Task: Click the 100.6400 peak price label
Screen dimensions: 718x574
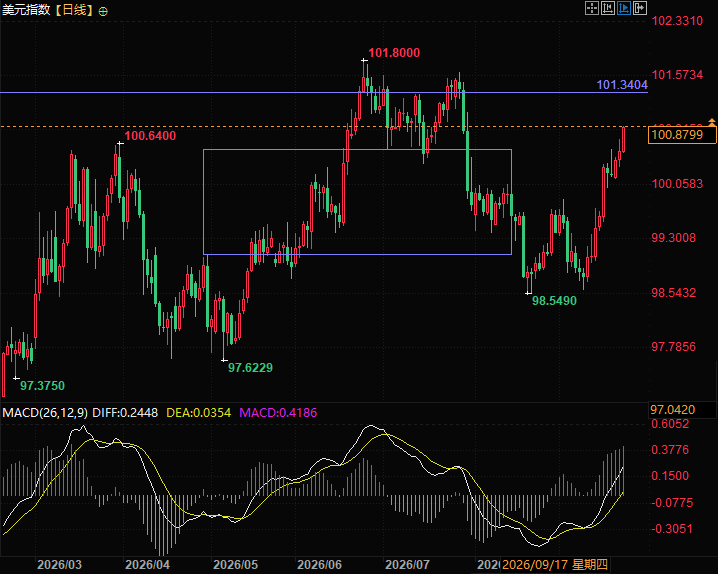Action: 150,135
